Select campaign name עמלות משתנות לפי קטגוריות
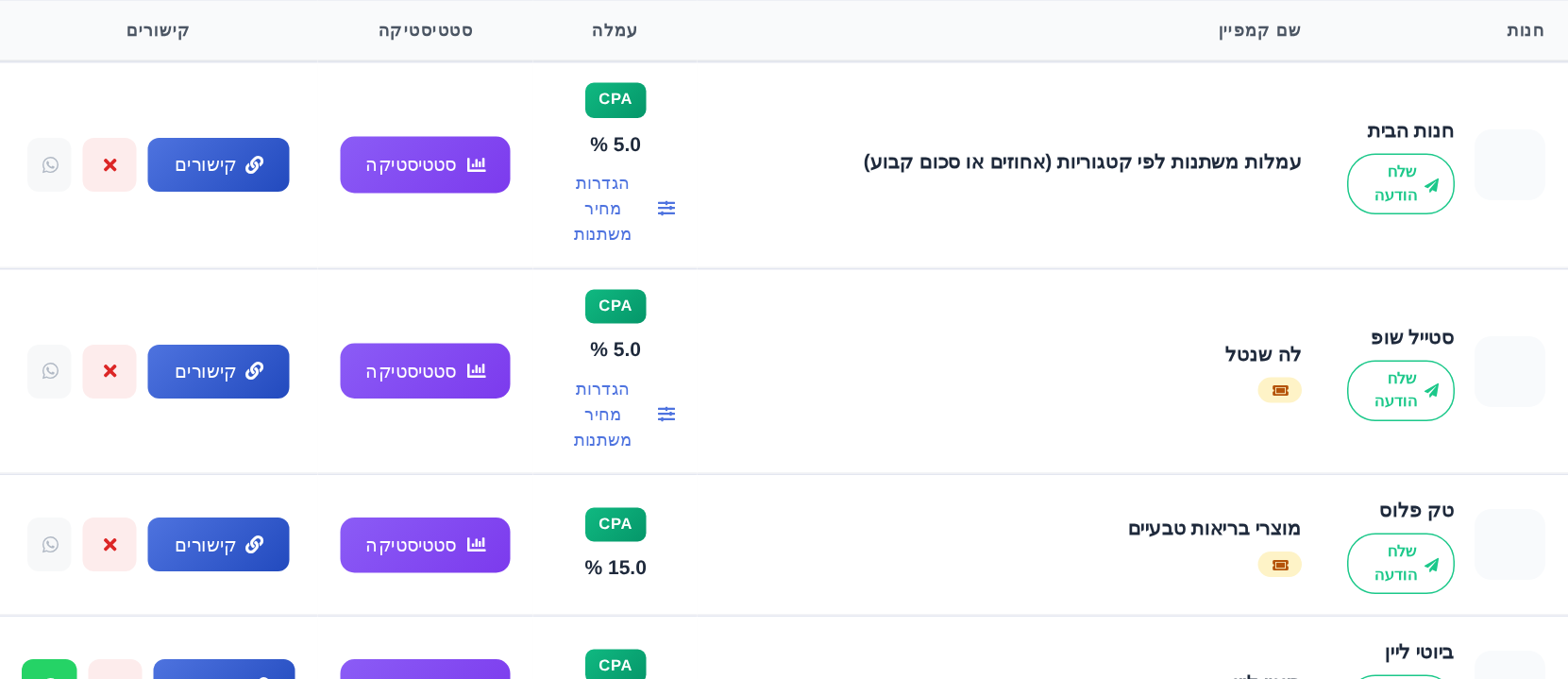Screen dimensions: 1568x679 click(x=1083, y=162)
